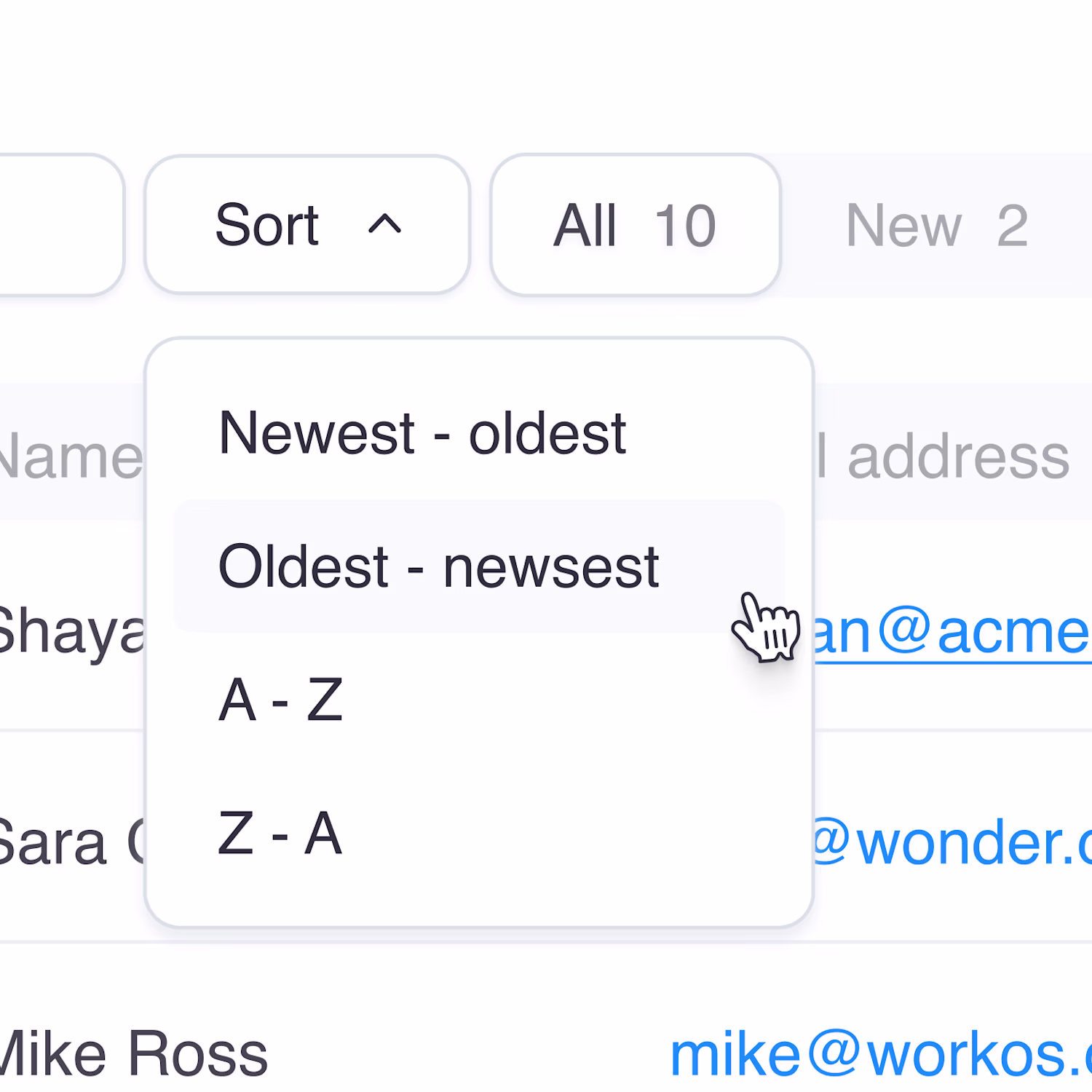The height and width of the screenshot is (1092, 1092).
Task: Click the count 10 on the All tab
Action: tap(685, 225)
